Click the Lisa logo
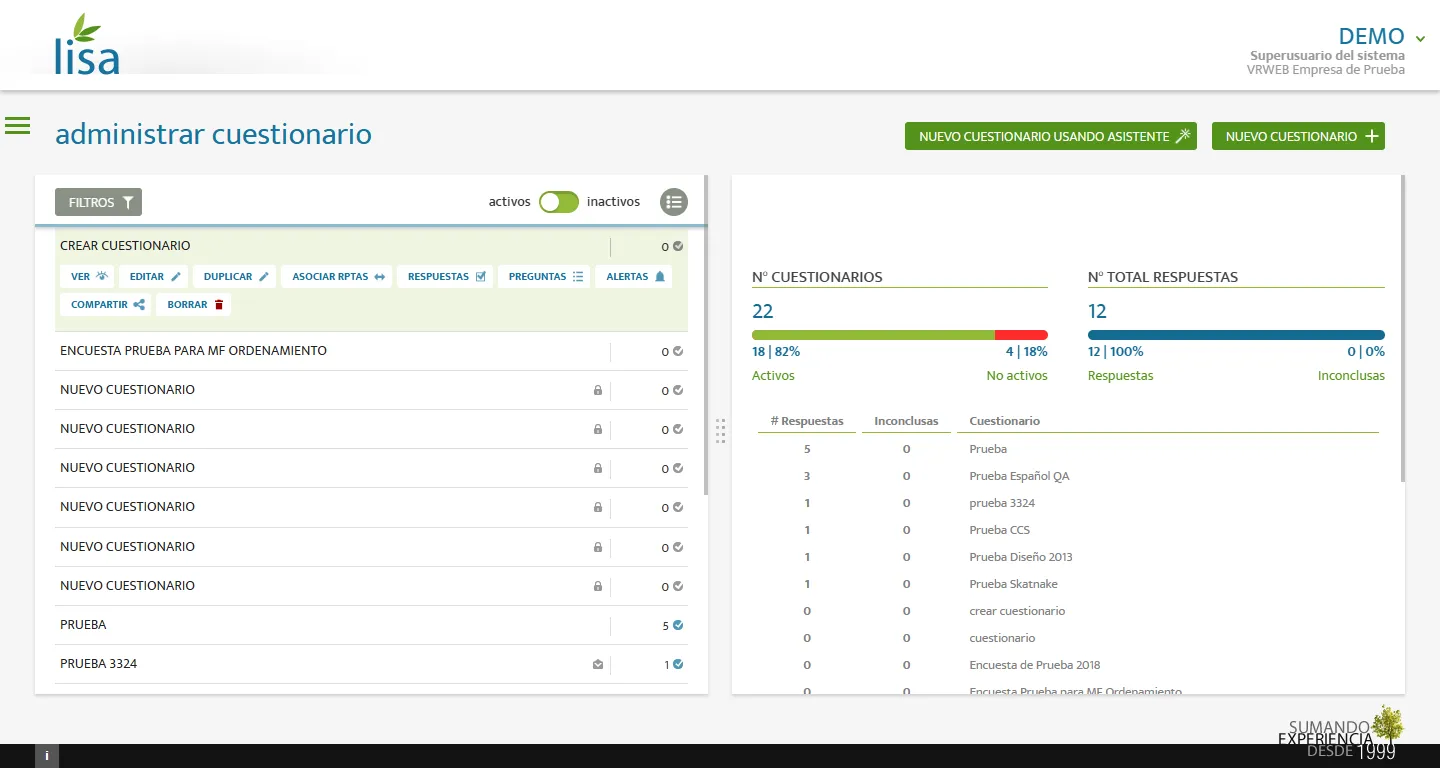This screenshot has width=1440, height=768. [x=87, y=46]
